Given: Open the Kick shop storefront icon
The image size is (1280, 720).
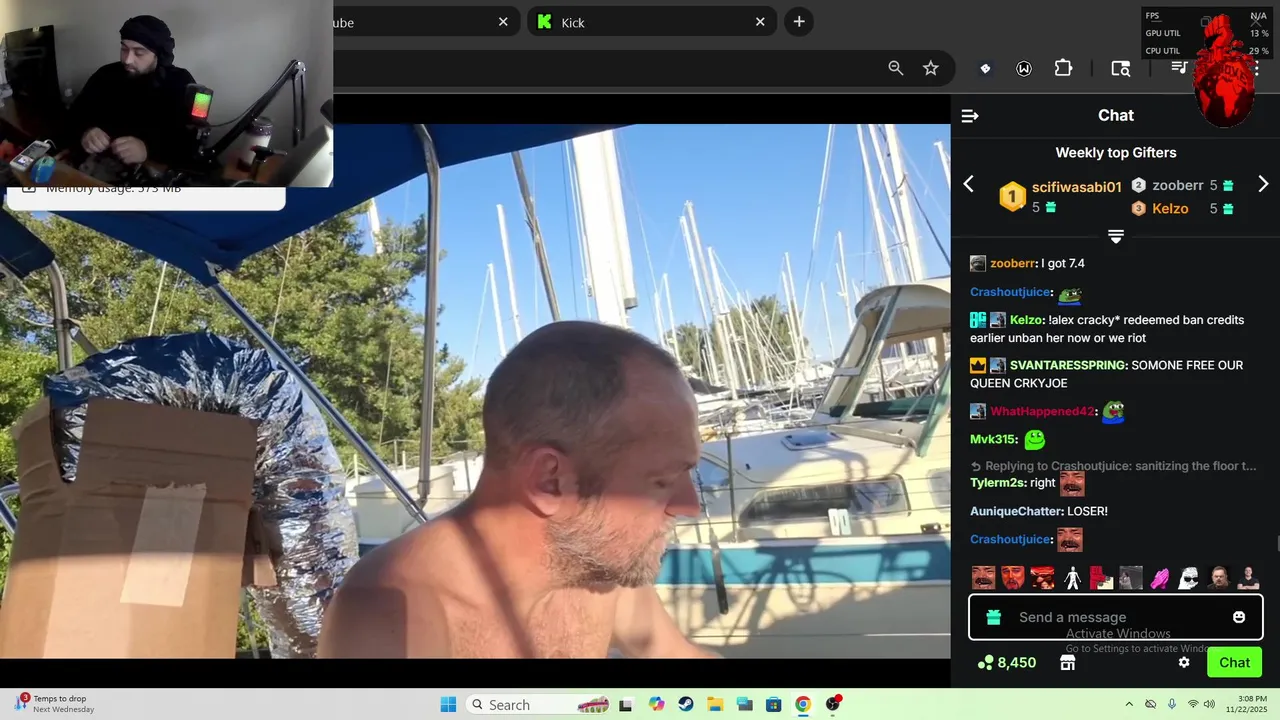Looking at the screenshot, I should point(1068,662).
